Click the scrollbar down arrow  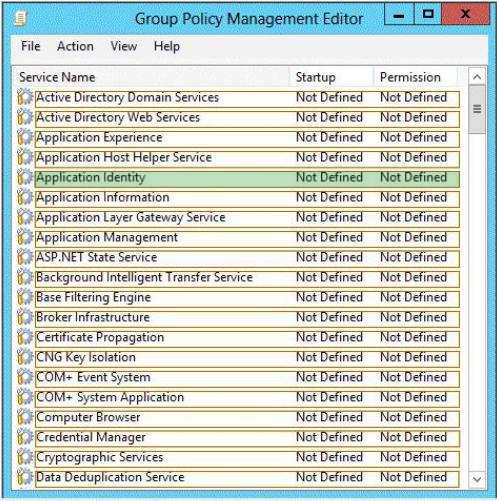click(x=477, y=479)
